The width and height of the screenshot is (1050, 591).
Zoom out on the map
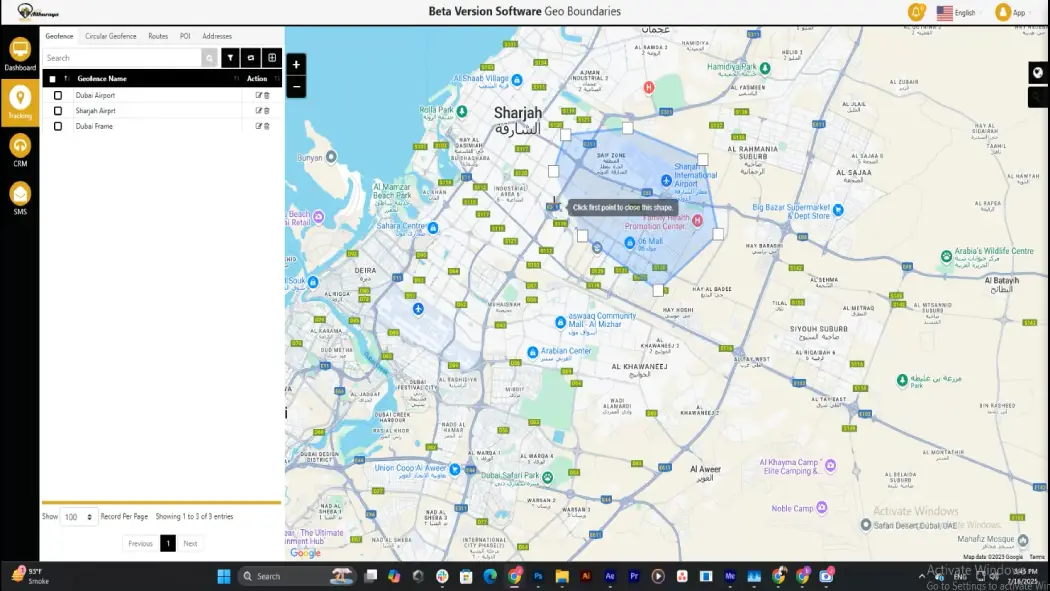click(296, 86)
